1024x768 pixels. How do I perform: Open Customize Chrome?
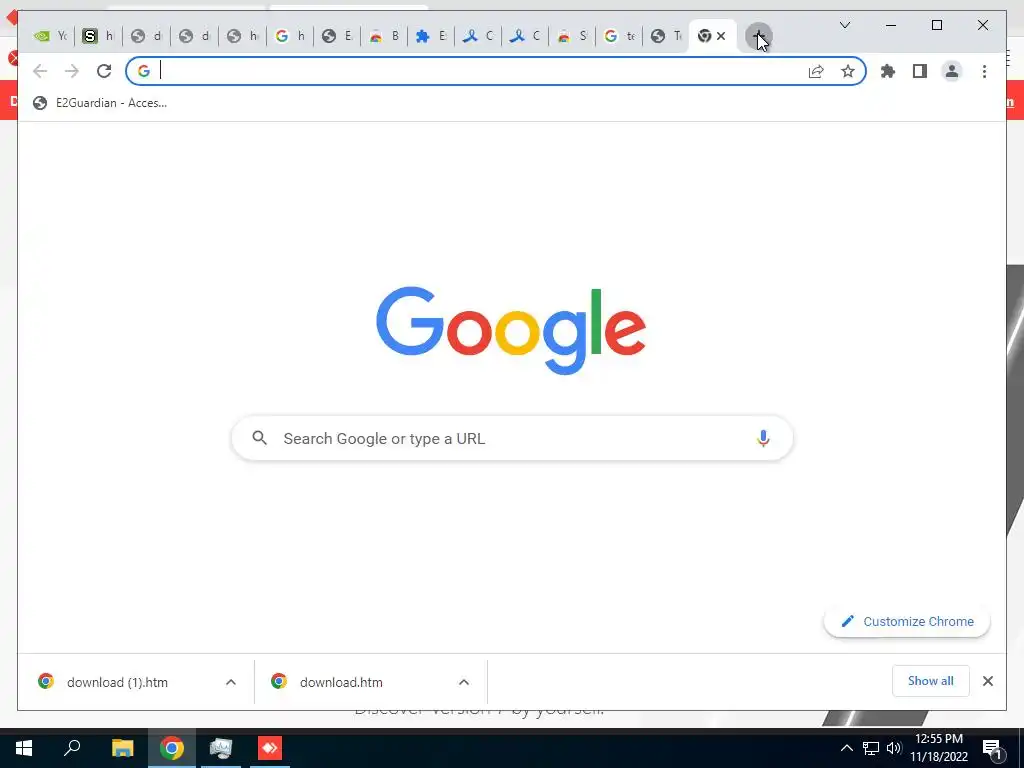click(x=907, y=622)
